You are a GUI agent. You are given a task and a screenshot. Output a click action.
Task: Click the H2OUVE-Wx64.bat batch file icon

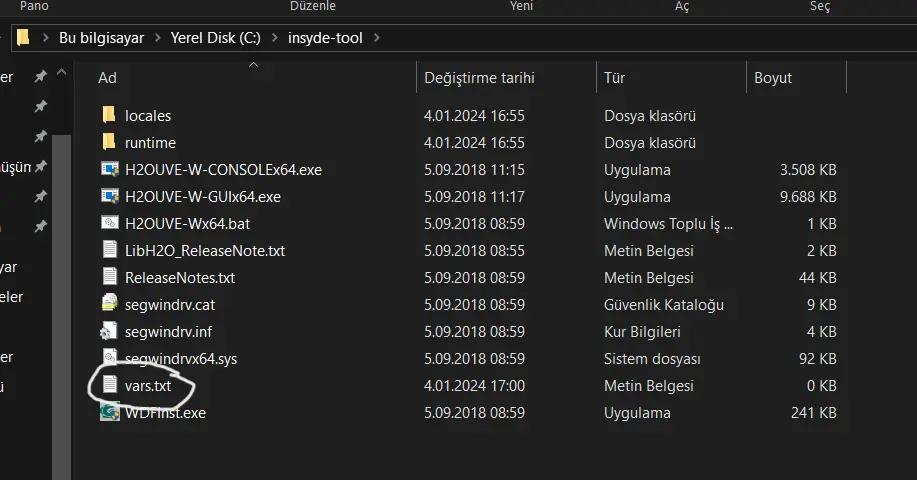pyautogui.click(x=110, y=223)
